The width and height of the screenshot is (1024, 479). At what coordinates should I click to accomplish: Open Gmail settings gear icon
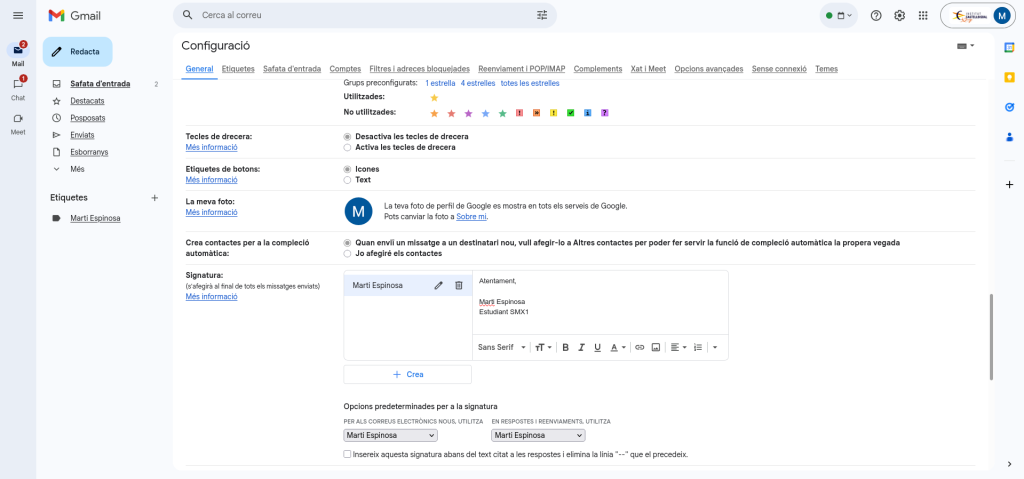click(899, 15)
